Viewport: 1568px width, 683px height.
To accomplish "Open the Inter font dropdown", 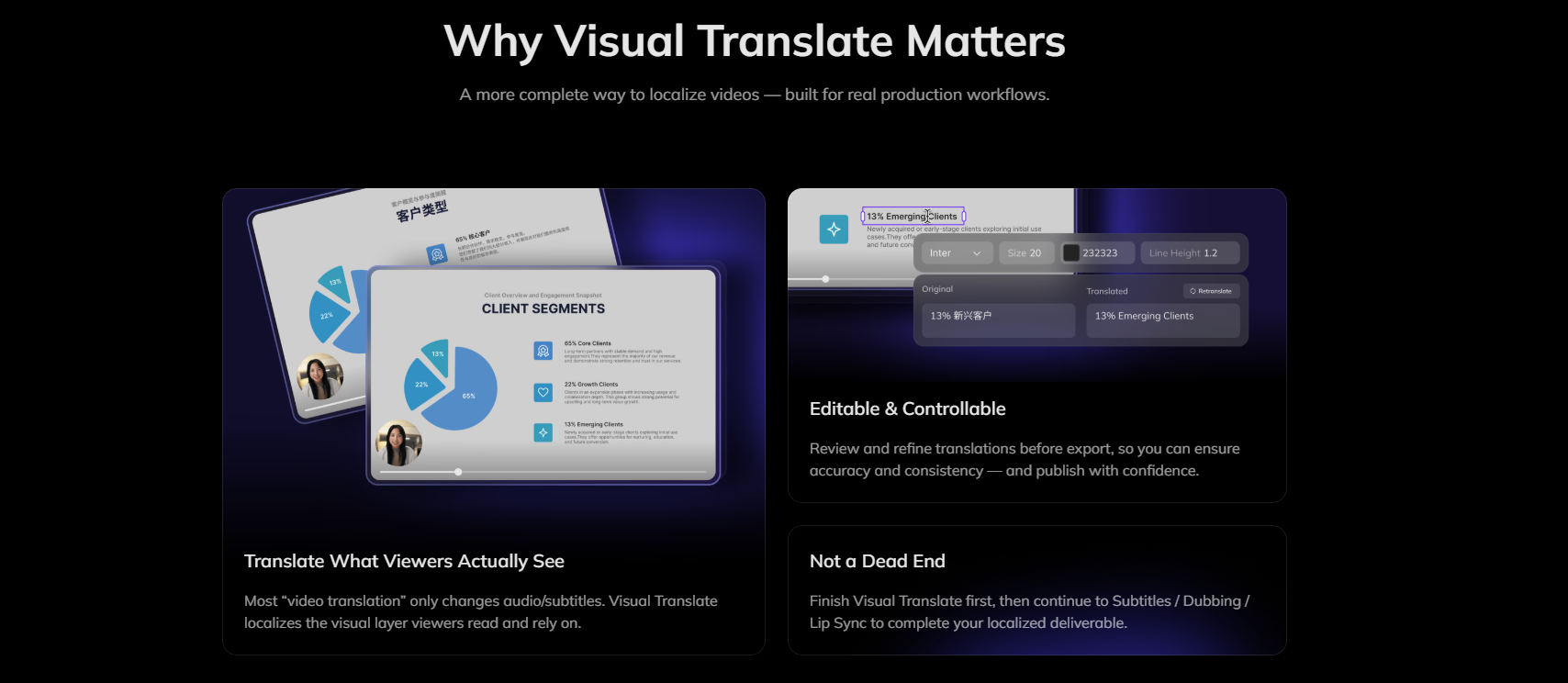I will pos(957,253).
